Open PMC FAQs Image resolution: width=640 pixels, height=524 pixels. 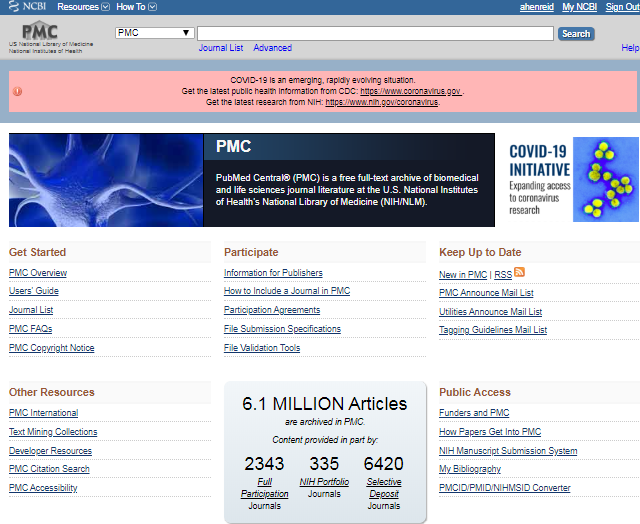[x=31, y=329]
